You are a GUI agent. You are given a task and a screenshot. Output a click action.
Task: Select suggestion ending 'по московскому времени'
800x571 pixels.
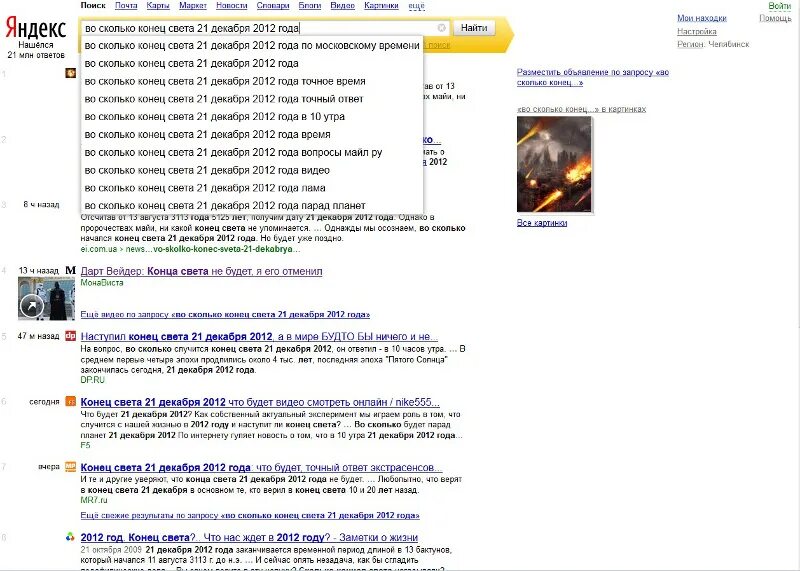click(252, 45)
